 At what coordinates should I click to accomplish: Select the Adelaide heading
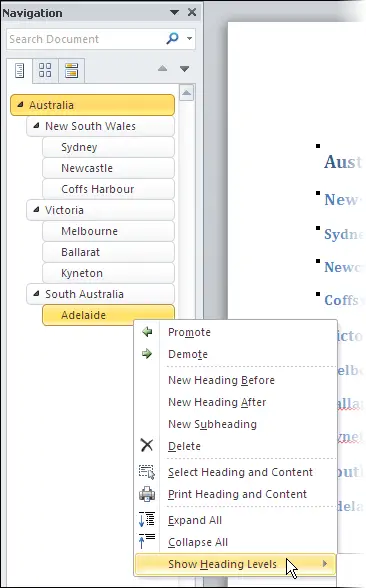coord(108,315)
